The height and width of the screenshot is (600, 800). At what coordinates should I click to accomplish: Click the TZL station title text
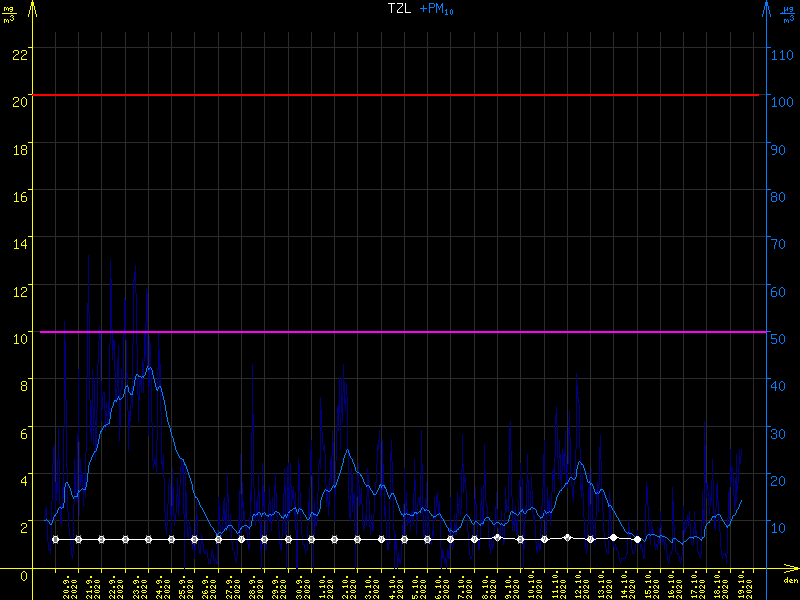click(x=400, y=9)
